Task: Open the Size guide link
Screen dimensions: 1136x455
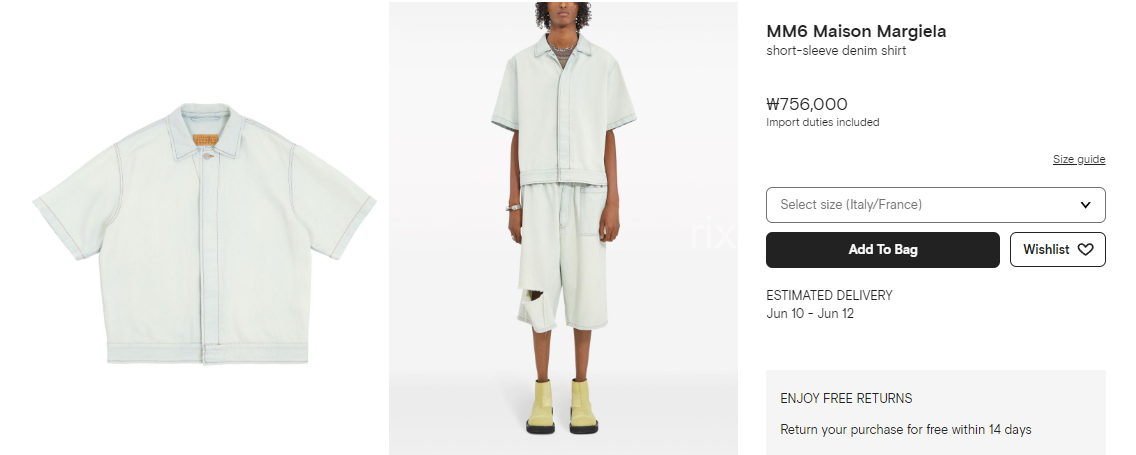Action: pyautogui.click(x=1079, y=159)
